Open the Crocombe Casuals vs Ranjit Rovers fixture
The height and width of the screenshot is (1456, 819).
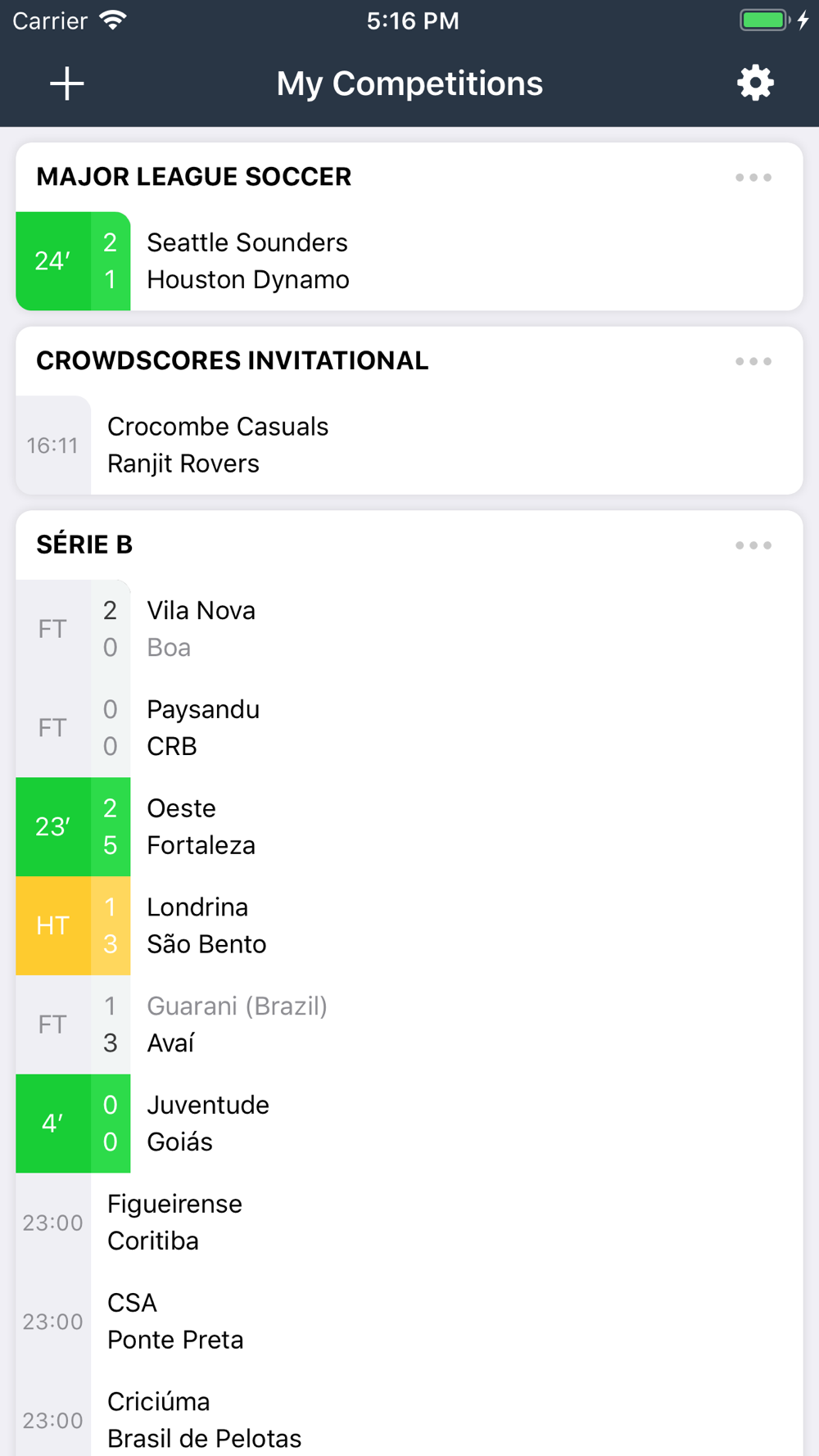coord(409,445)
